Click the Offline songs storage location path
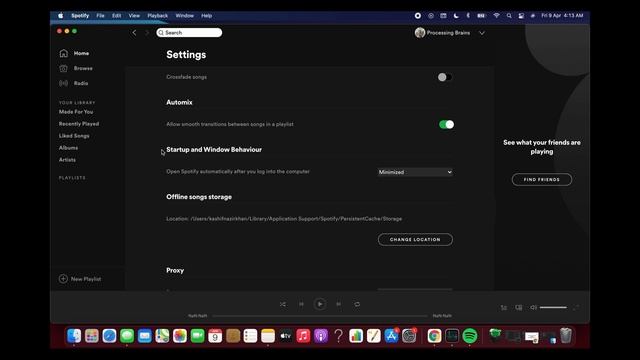The image size is (640, 360). pyautogui.click(x=284, y=219)
